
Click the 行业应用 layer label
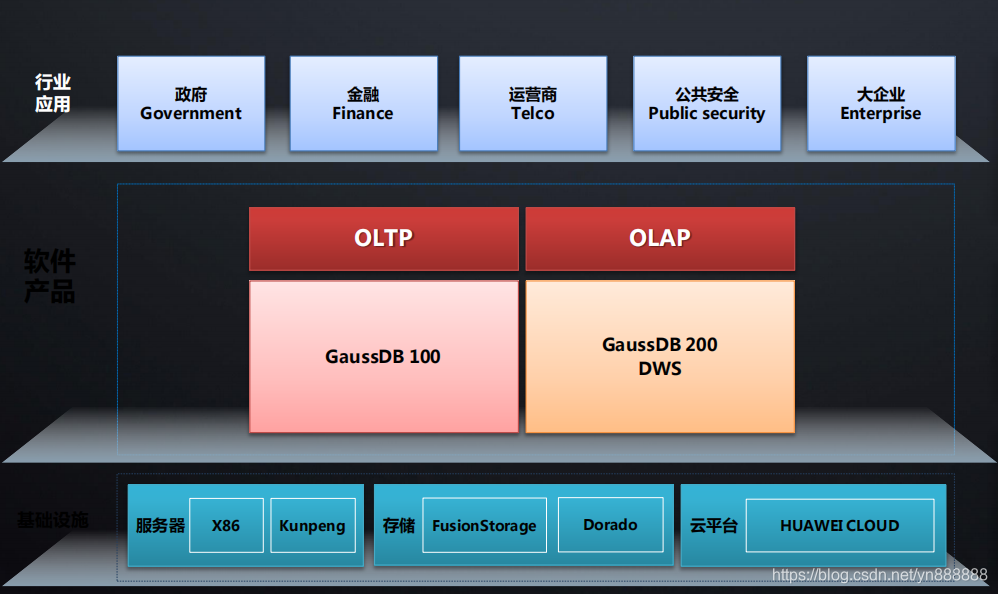coord(53,93)
